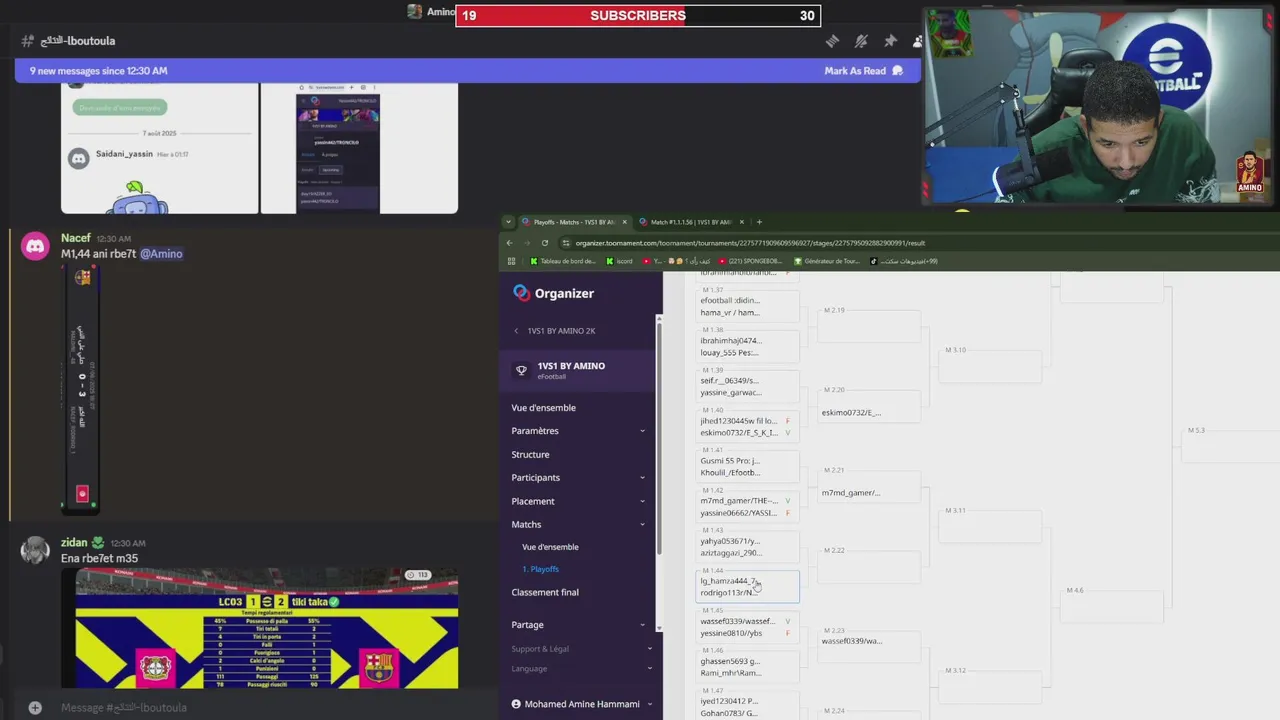1280x720 pixels.
Task: Open the tournament screenshot image attachment
Action: [359, 148]
